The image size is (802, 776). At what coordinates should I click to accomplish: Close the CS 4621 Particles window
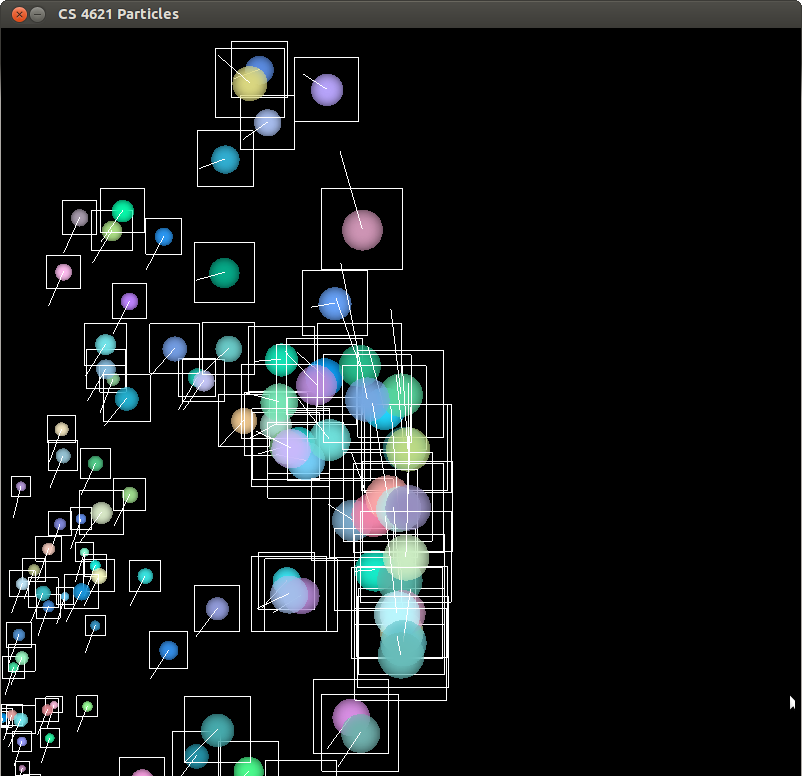tap(17, 14)
